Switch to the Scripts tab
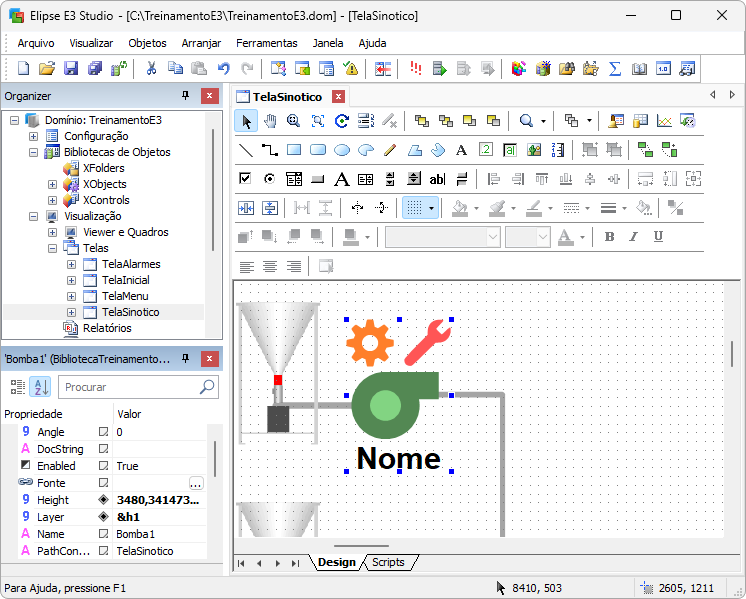The height and width of the screenshot is (599, 746). (x=388, y=562)
